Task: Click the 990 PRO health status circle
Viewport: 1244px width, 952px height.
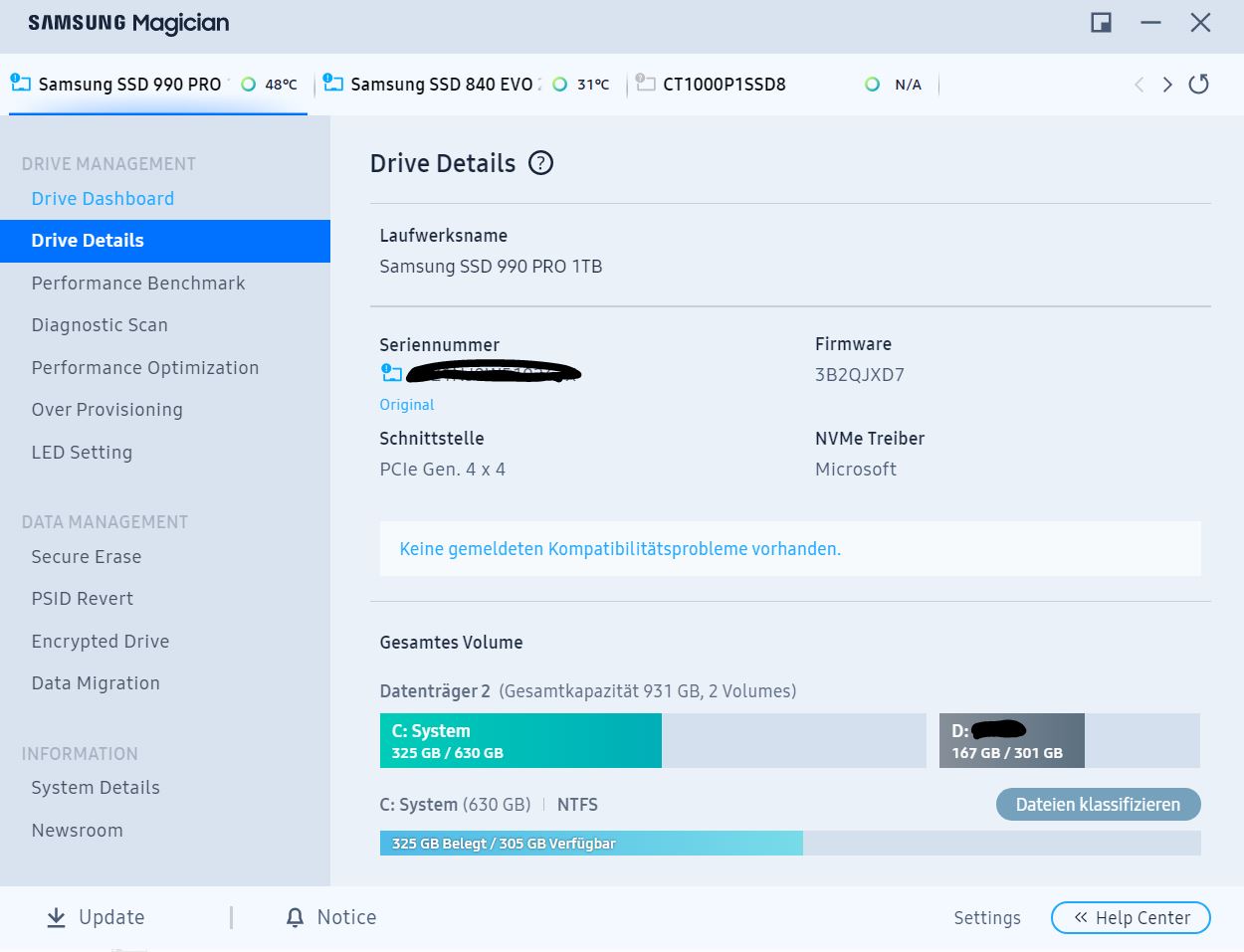Action: [x=248, y=85]
